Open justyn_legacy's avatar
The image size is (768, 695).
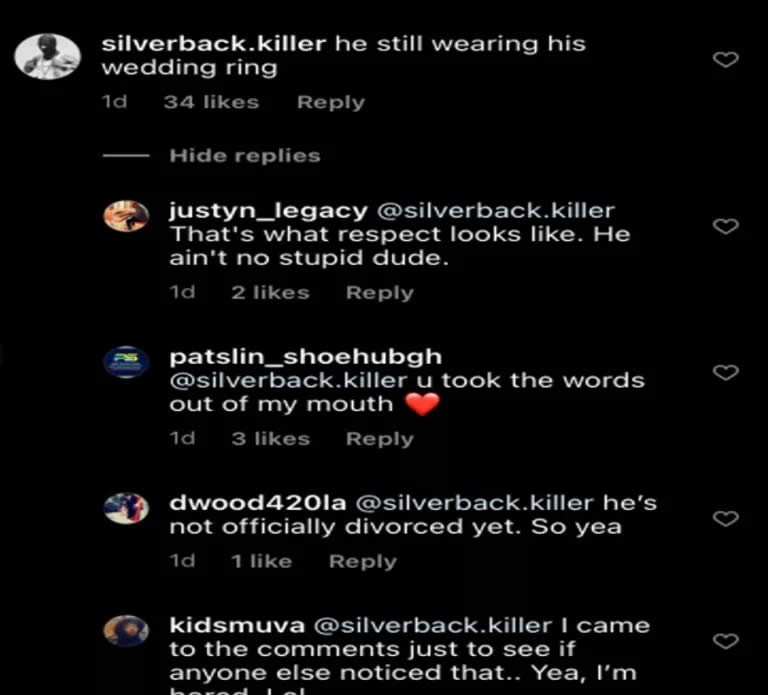click(126, 216)
